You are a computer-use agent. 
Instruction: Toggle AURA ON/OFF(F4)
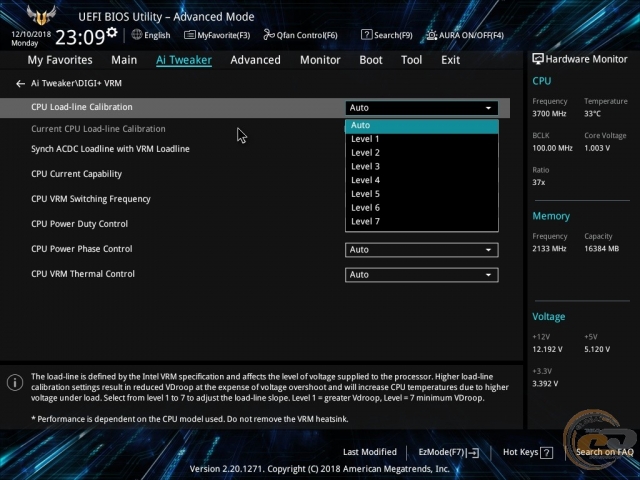pyautogui.click(x=465, y=35)
